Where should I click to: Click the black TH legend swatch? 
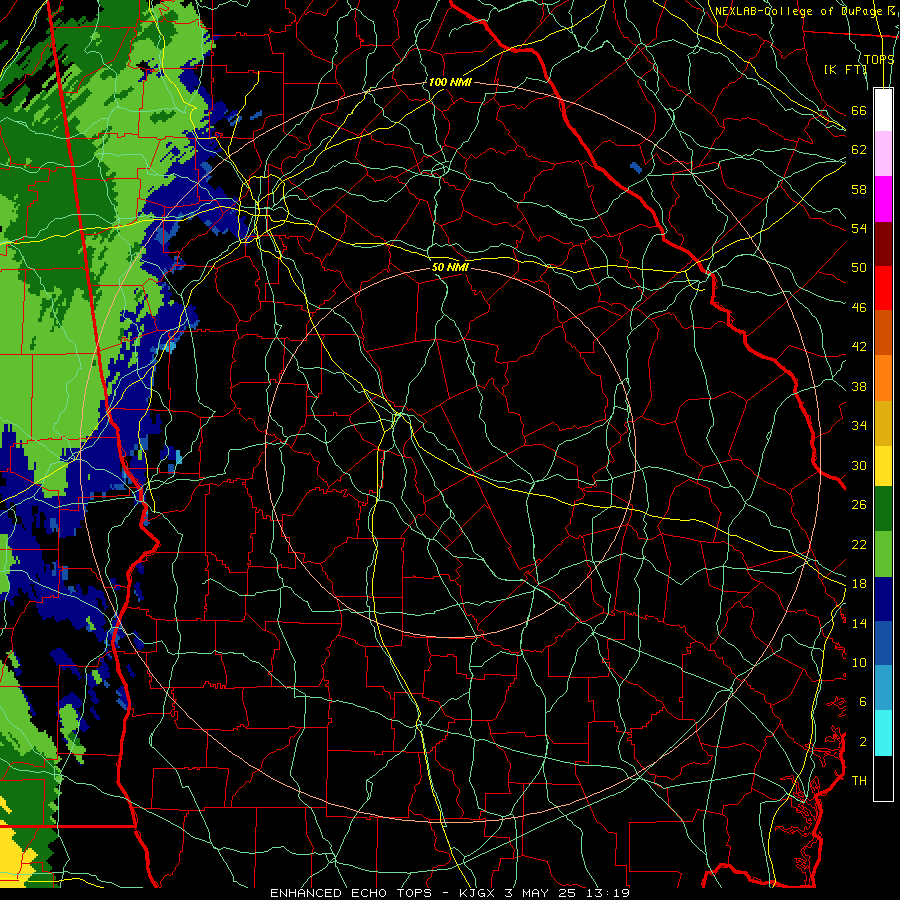tap(883, 778)
